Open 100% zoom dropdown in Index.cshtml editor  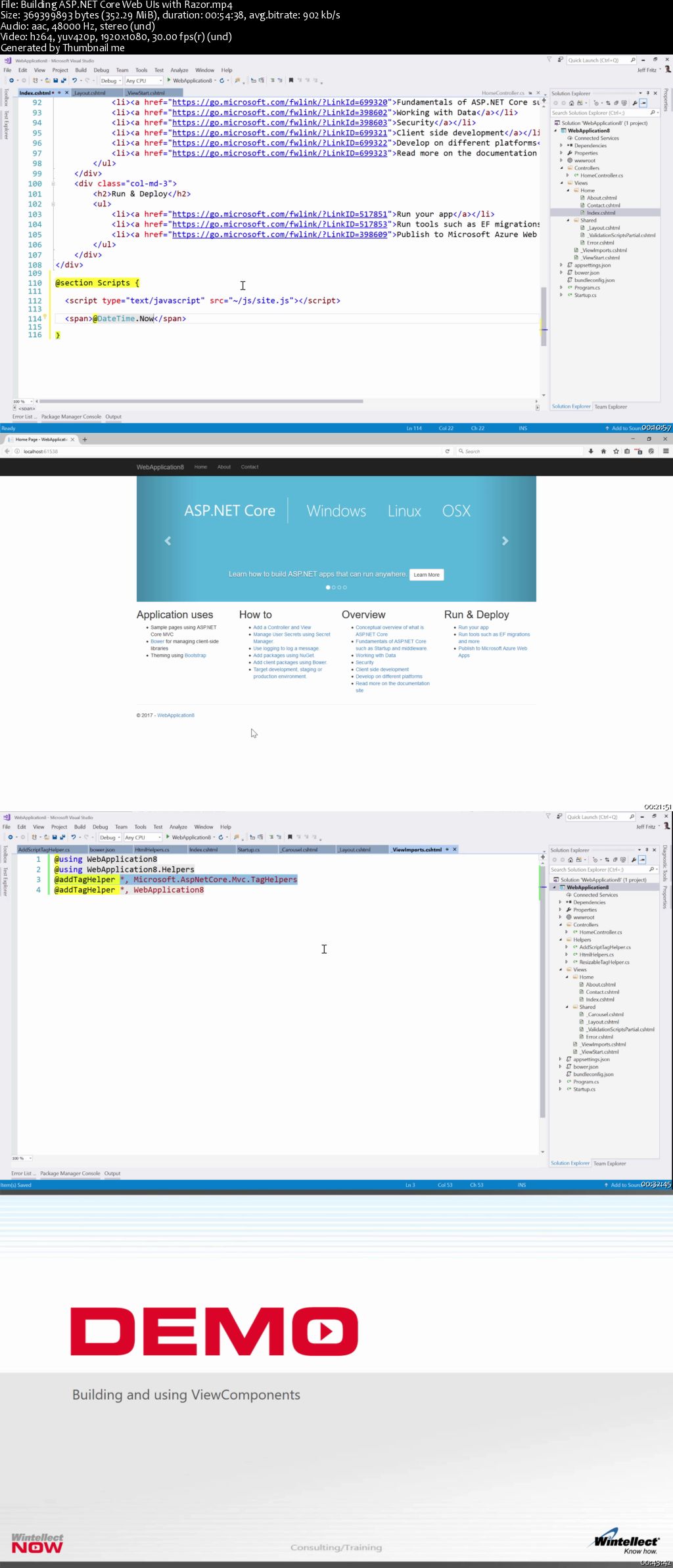[22, 401]
